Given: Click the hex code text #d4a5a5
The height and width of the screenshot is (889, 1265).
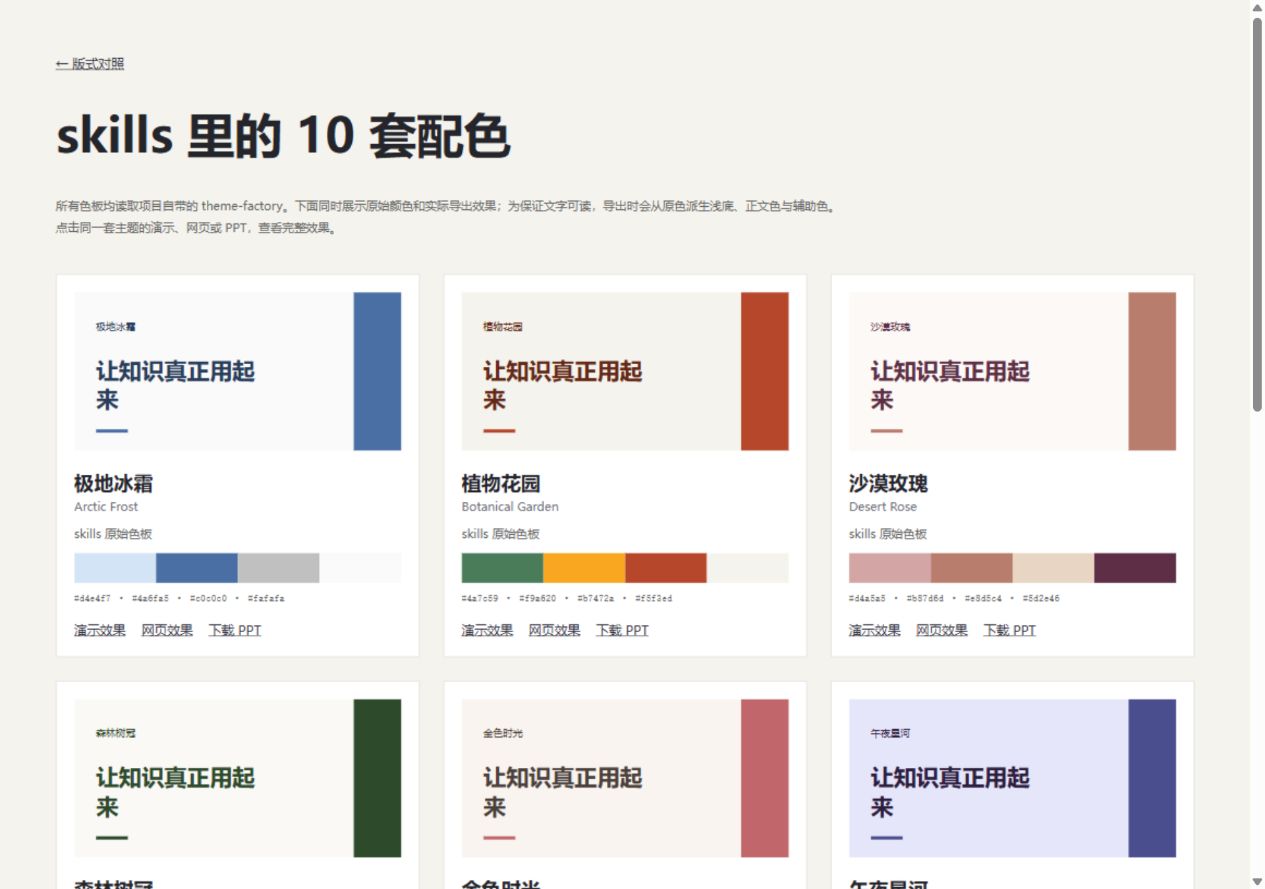Looking at the screenshot, I should pos(867,599).
